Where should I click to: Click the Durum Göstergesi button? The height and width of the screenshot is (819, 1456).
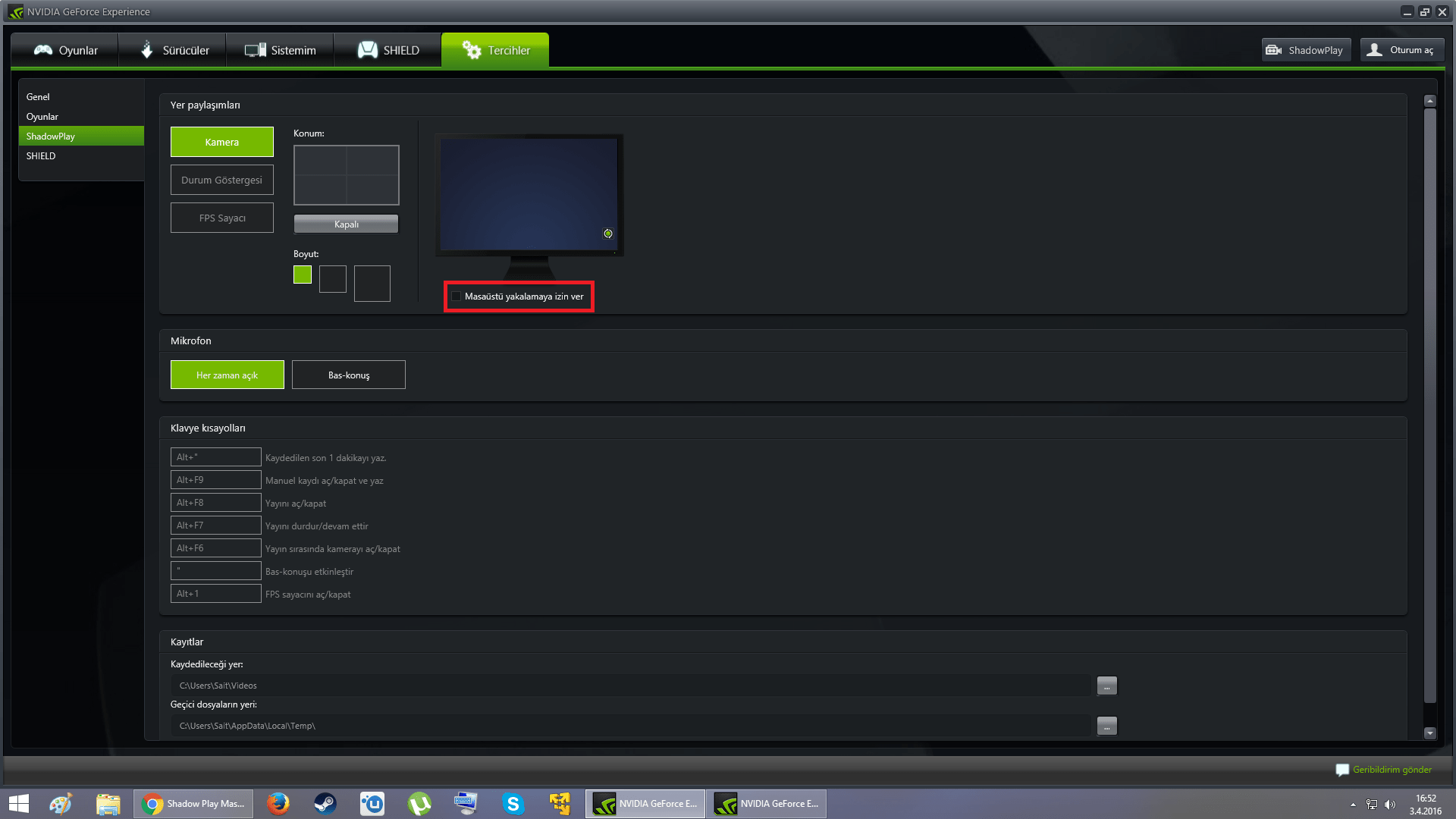point(221,180)
